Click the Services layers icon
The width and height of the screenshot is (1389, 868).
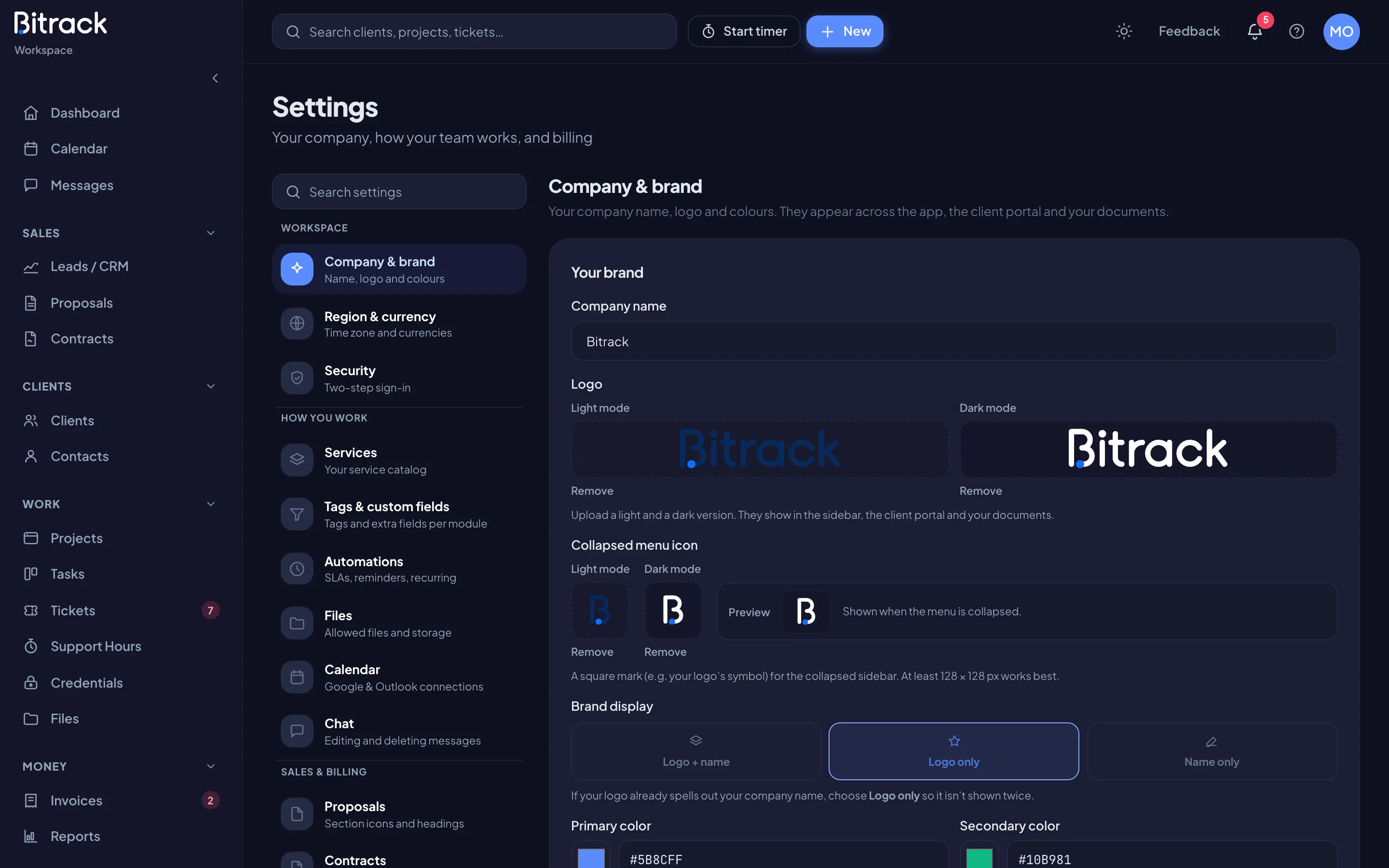tap(297, 460)
